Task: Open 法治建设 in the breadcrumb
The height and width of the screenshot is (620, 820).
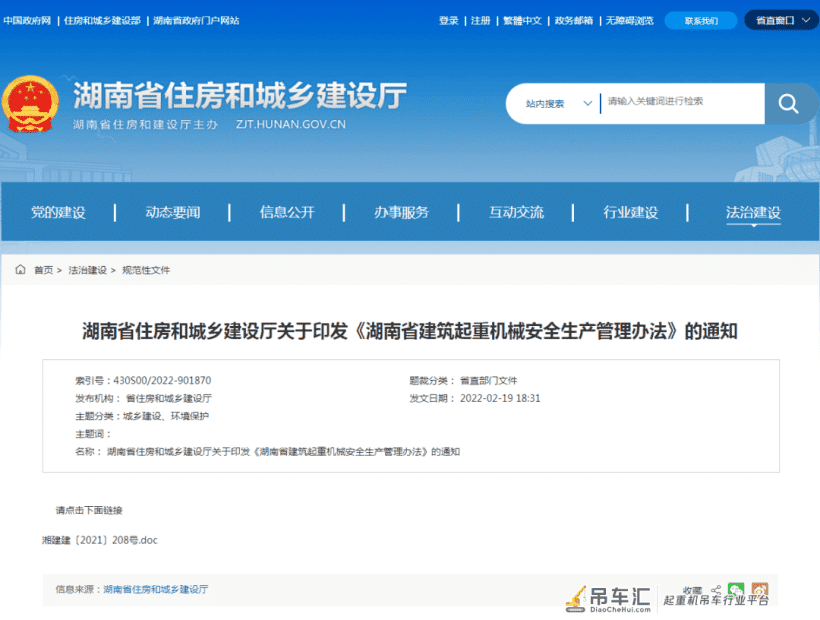Action: [87, 270]
